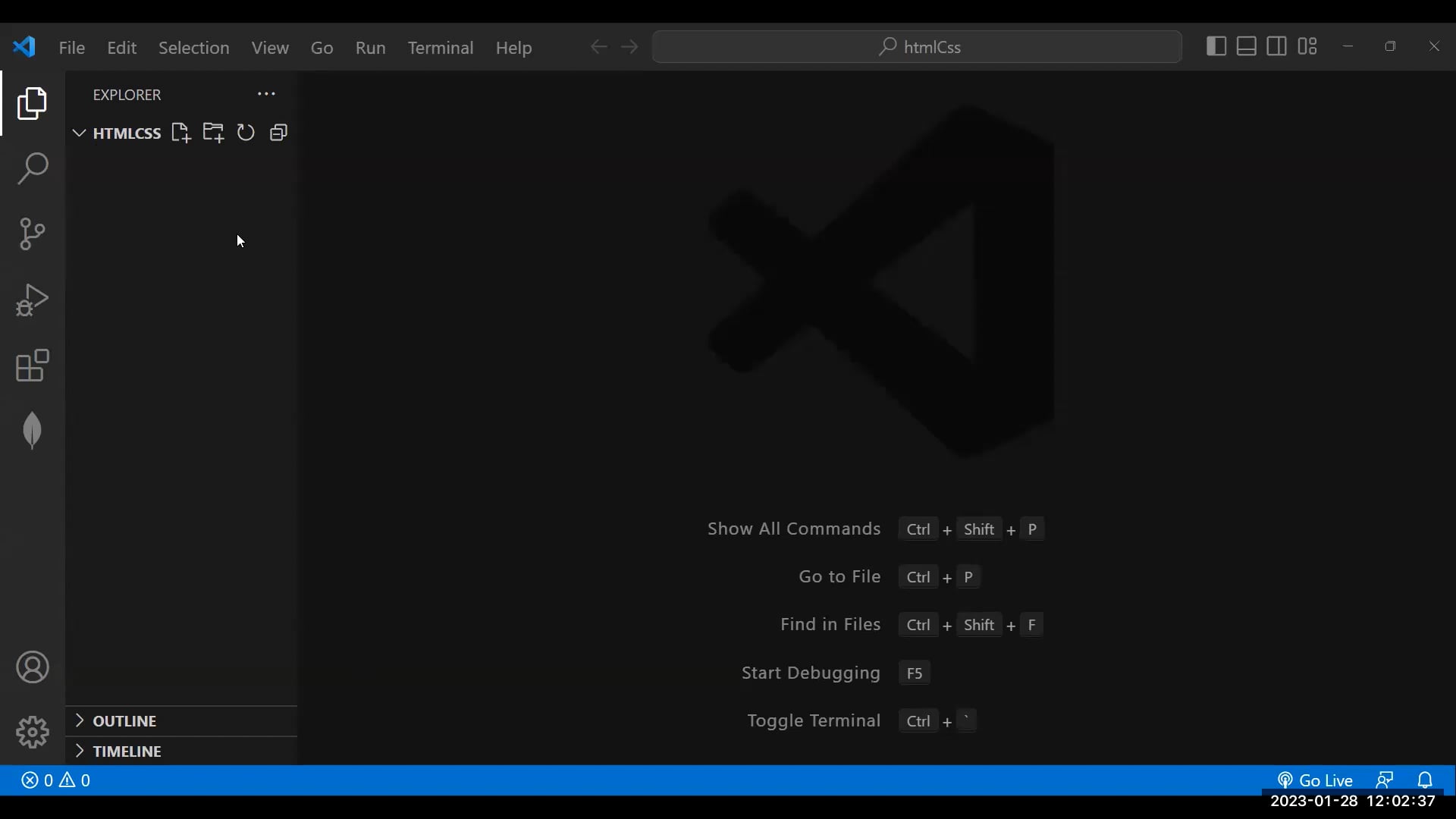Open Source Control view
The image size is (1456, 819).
click(x=33, y=234)
